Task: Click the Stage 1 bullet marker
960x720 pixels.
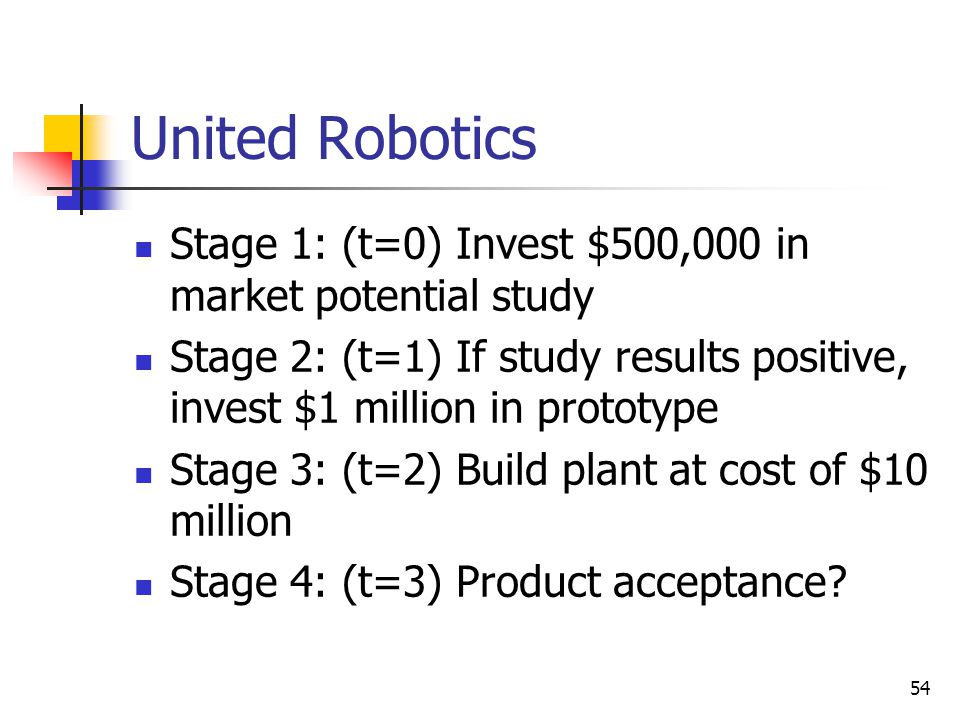Action: (x=143, y=249)
